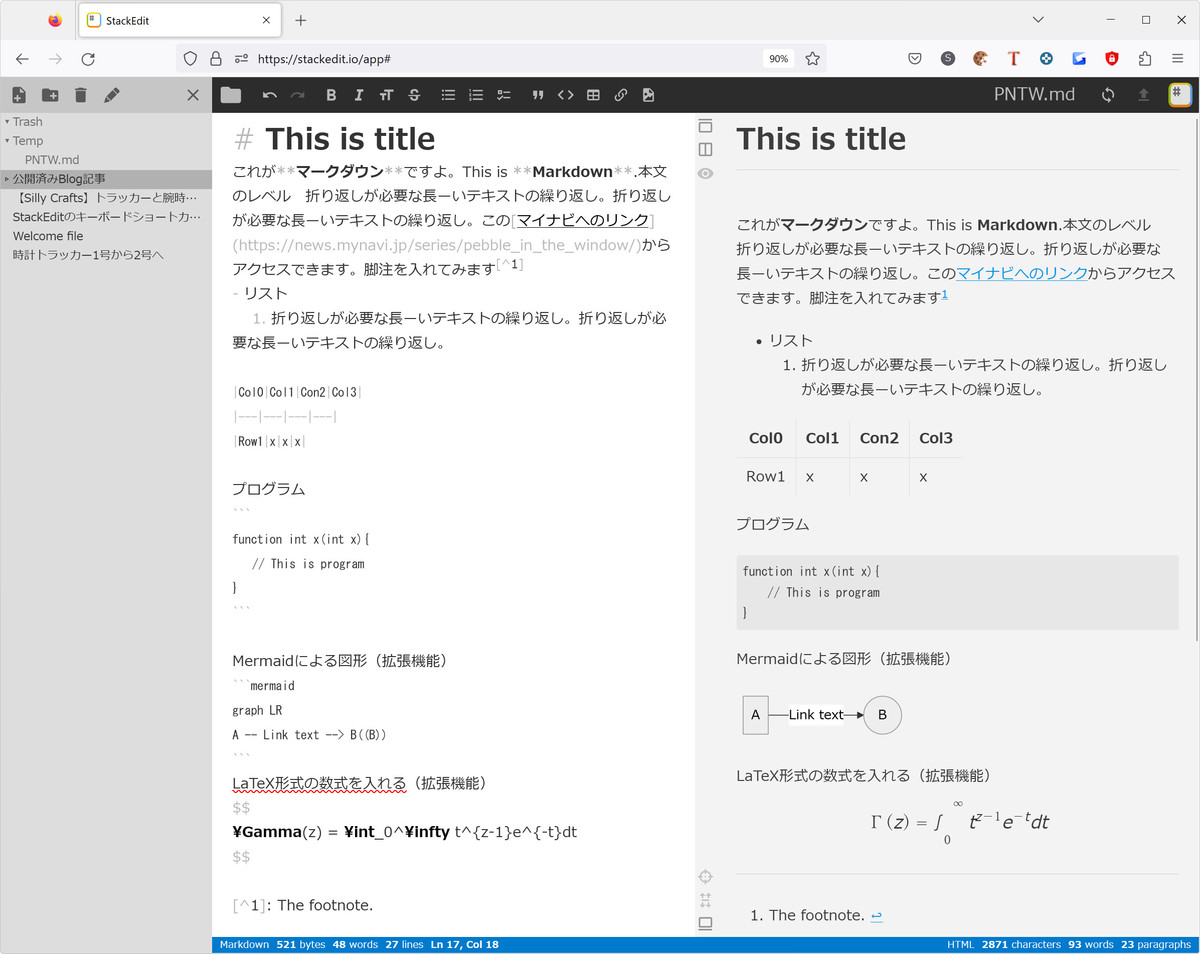Viewport: 1200px width, 954px height.
Task: Collapse the Temp folder
Action: tap(106, 141)
